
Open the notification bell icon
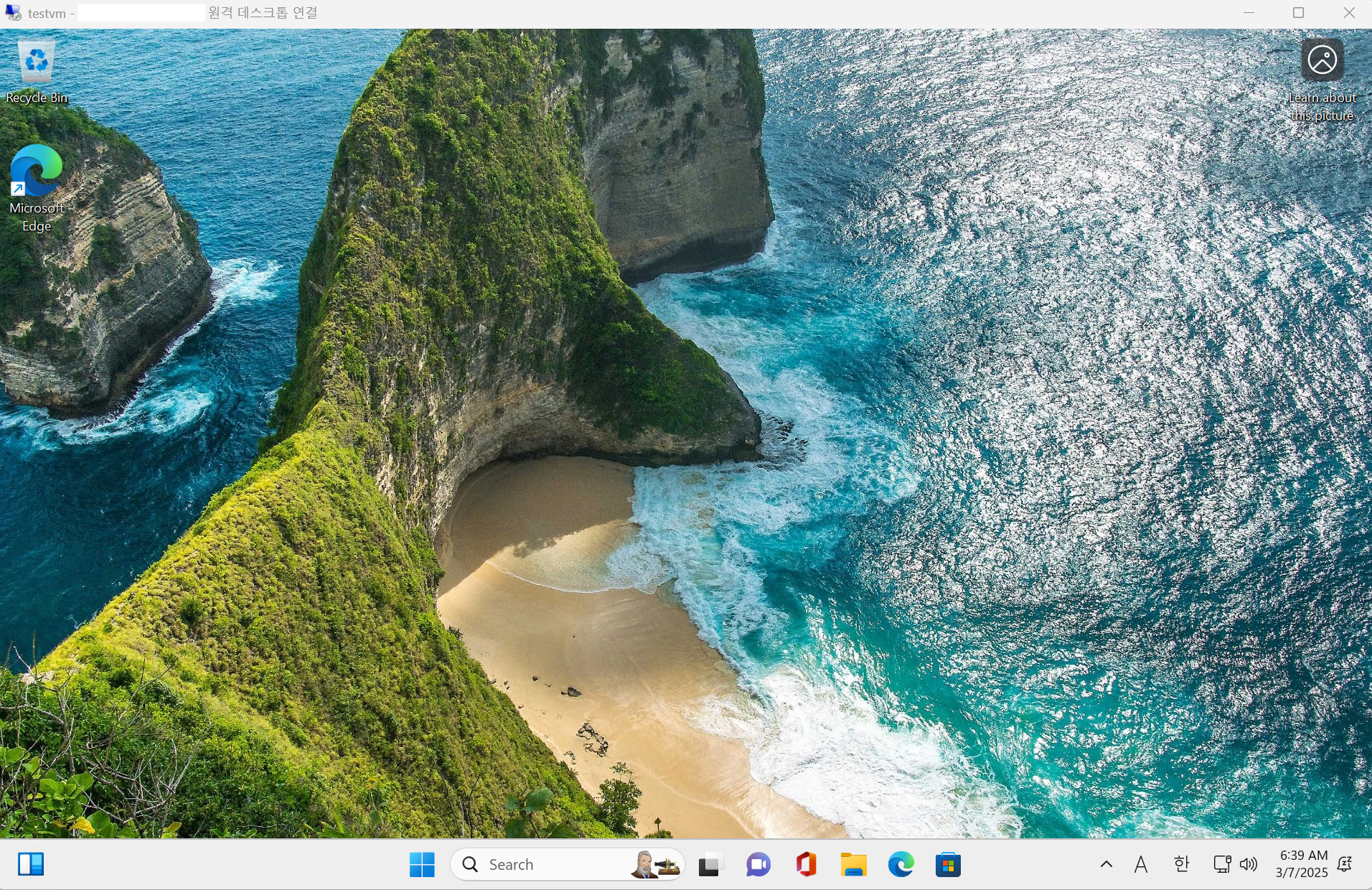pos(1345,864)
